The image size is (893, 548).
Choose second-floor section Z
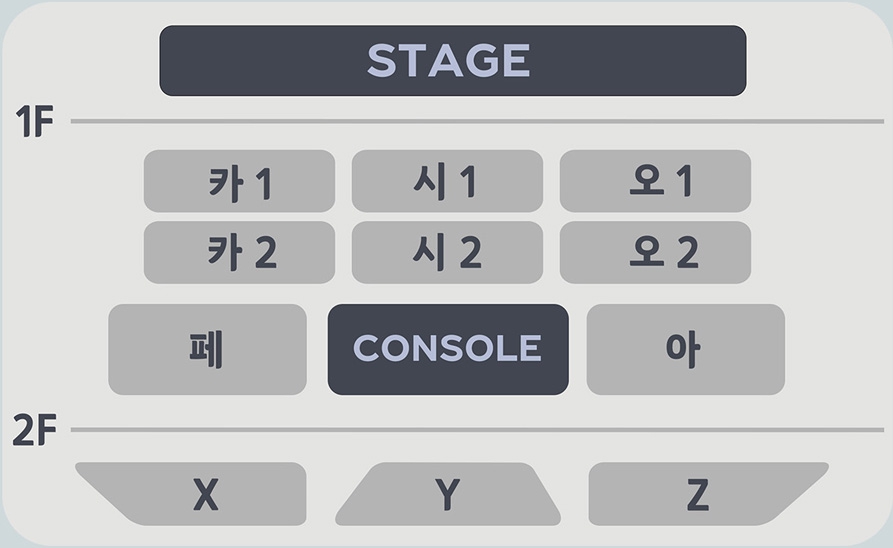pyautogui.click(x=706, y=494)
